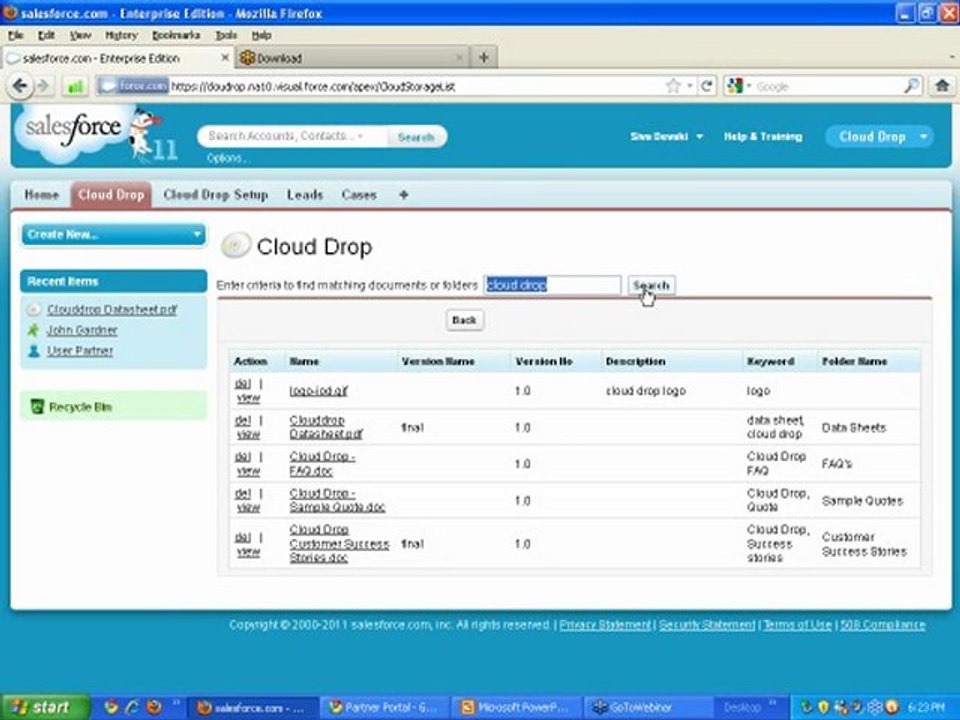Select the Cloud Drop tab

click(x=111, y=195)
